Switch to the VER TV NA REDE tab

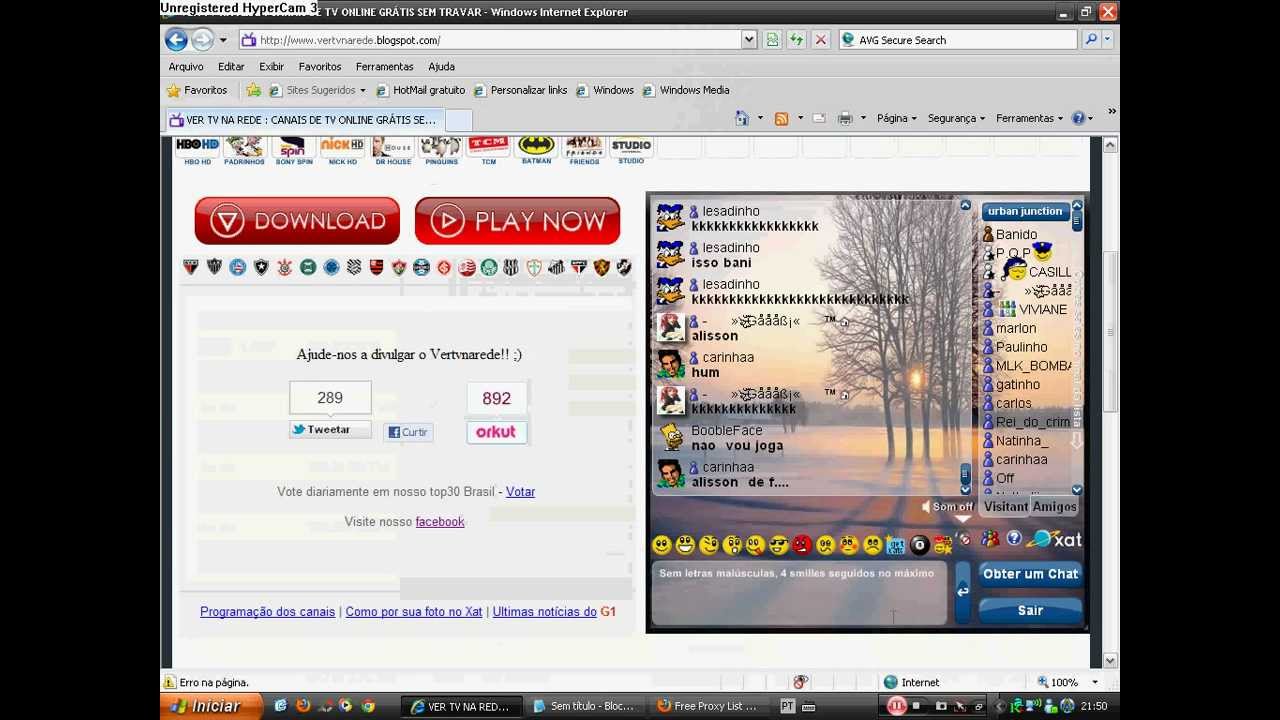tap(303, 120)
